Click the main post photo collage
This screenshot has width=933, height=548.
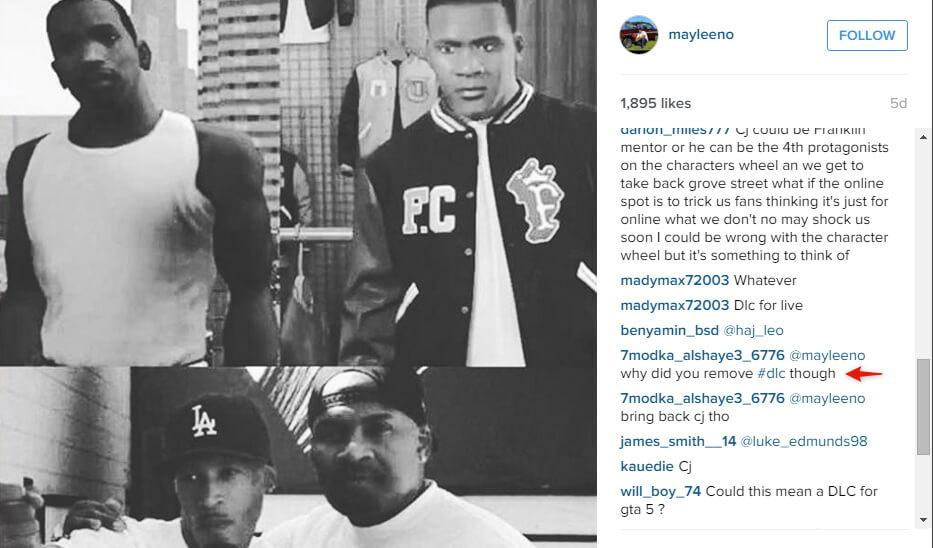coord(298,274)
